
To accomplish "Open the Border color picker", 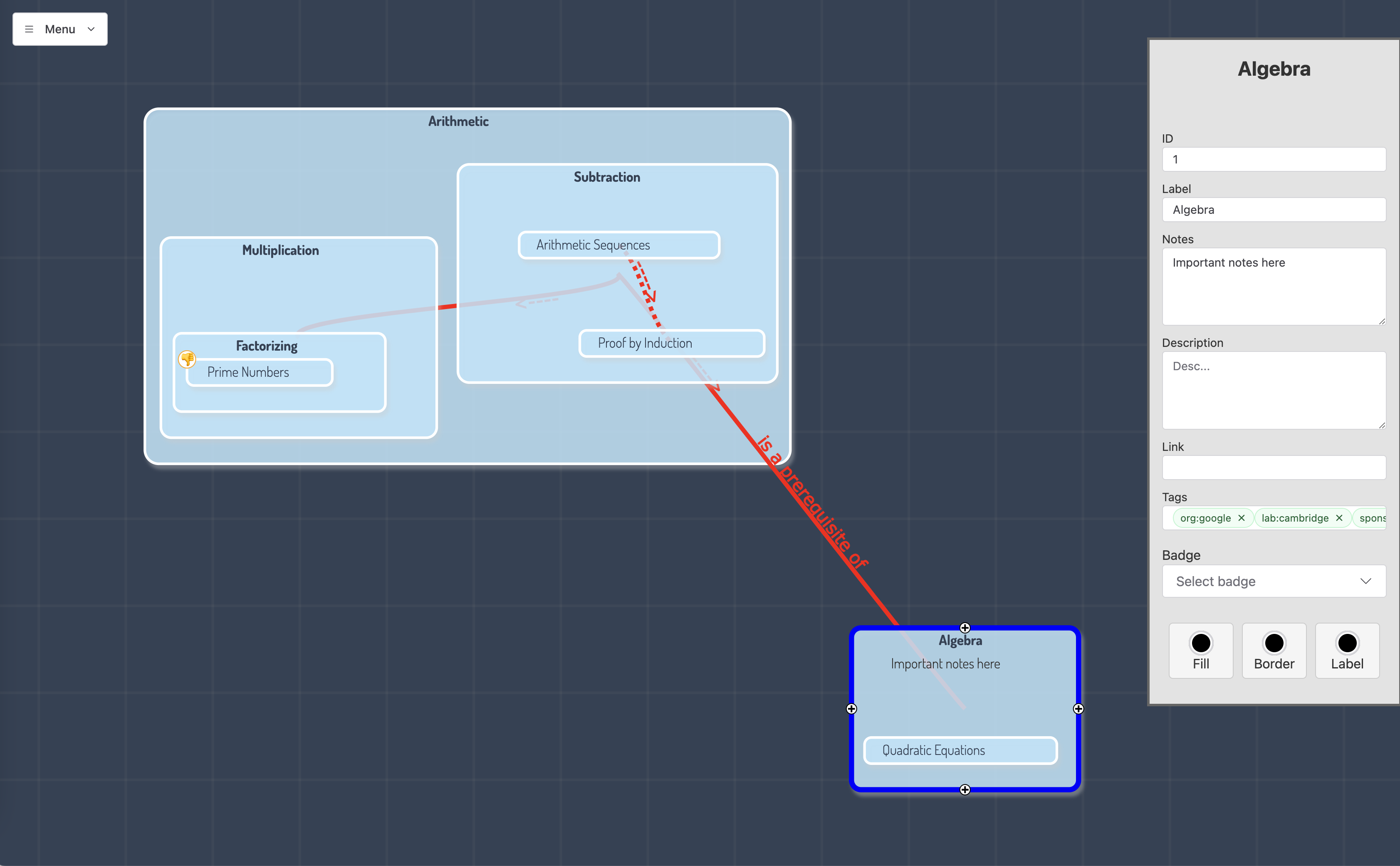I will click(x=1274, y=650).
